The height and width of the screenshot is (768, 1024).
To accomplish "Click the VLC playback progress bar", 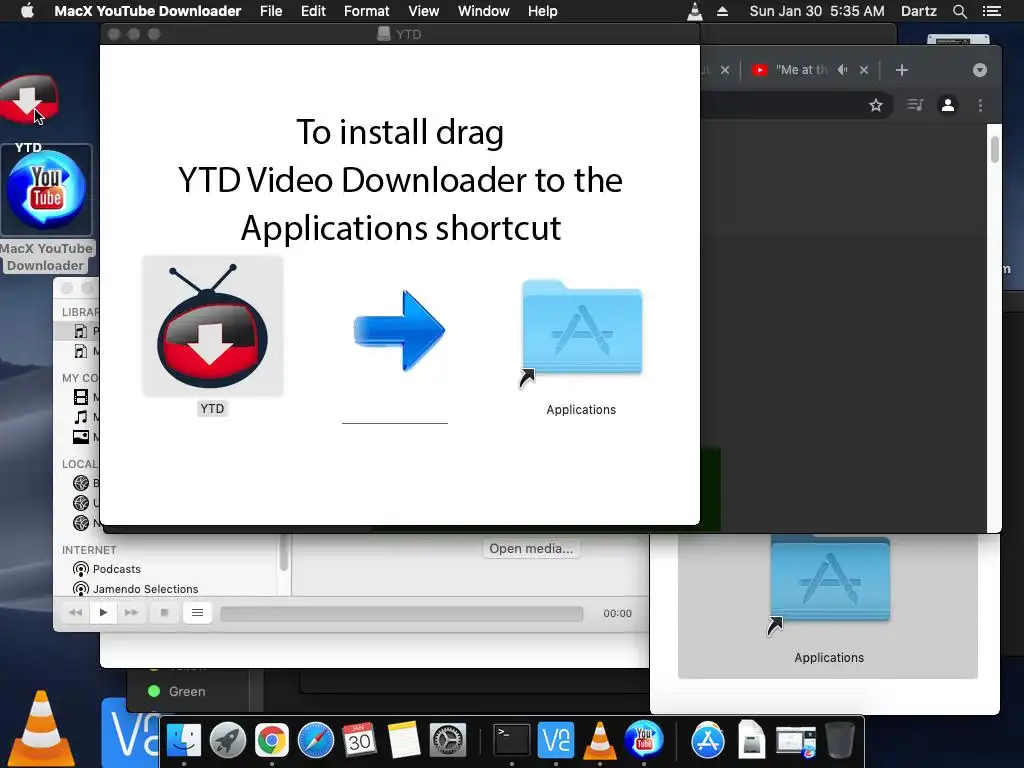I will click(402, 613).
